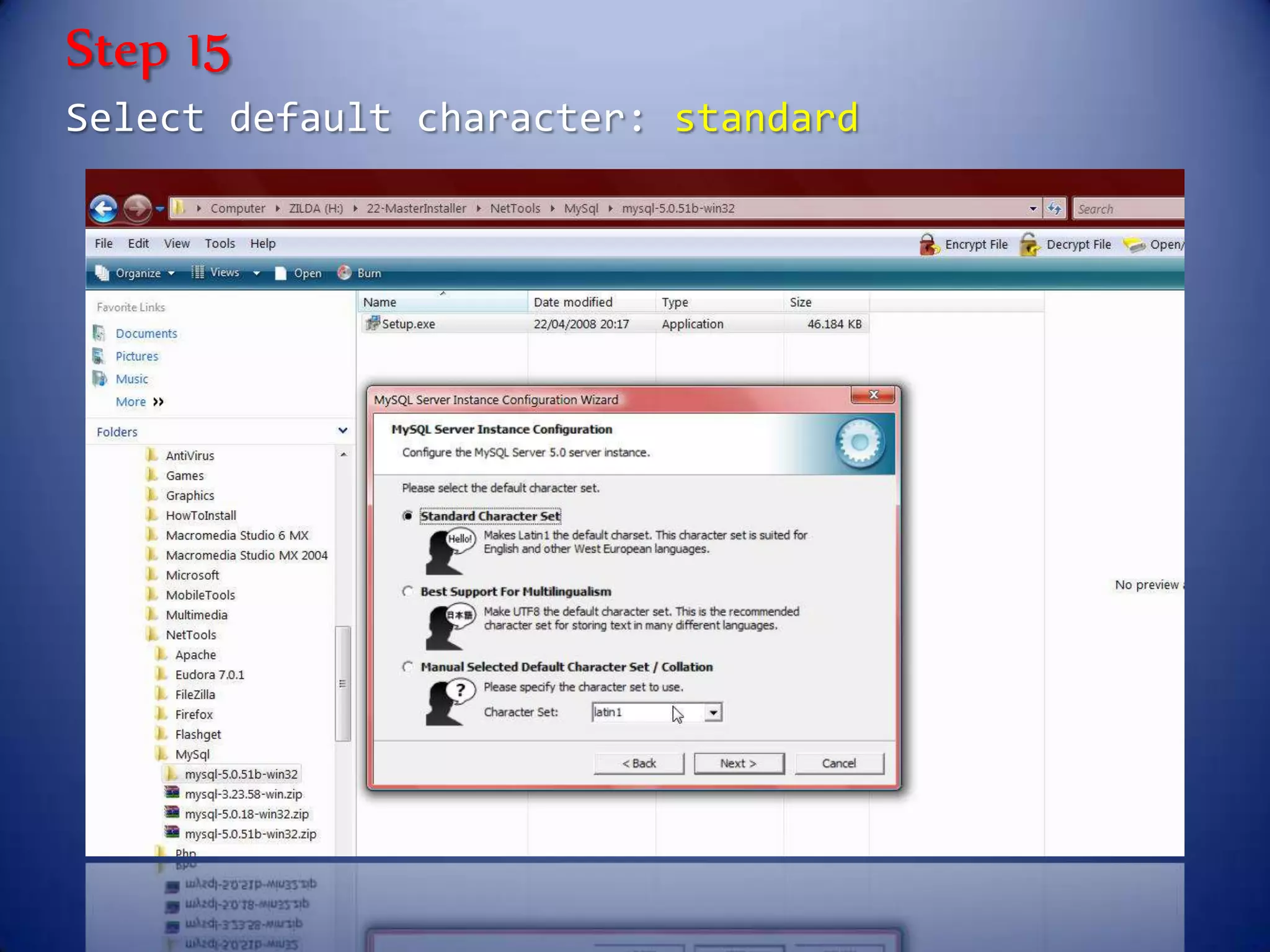Open the Music favorite link
The width and height of the screenshot is (1270, 952).
click(x=131, y=379)
